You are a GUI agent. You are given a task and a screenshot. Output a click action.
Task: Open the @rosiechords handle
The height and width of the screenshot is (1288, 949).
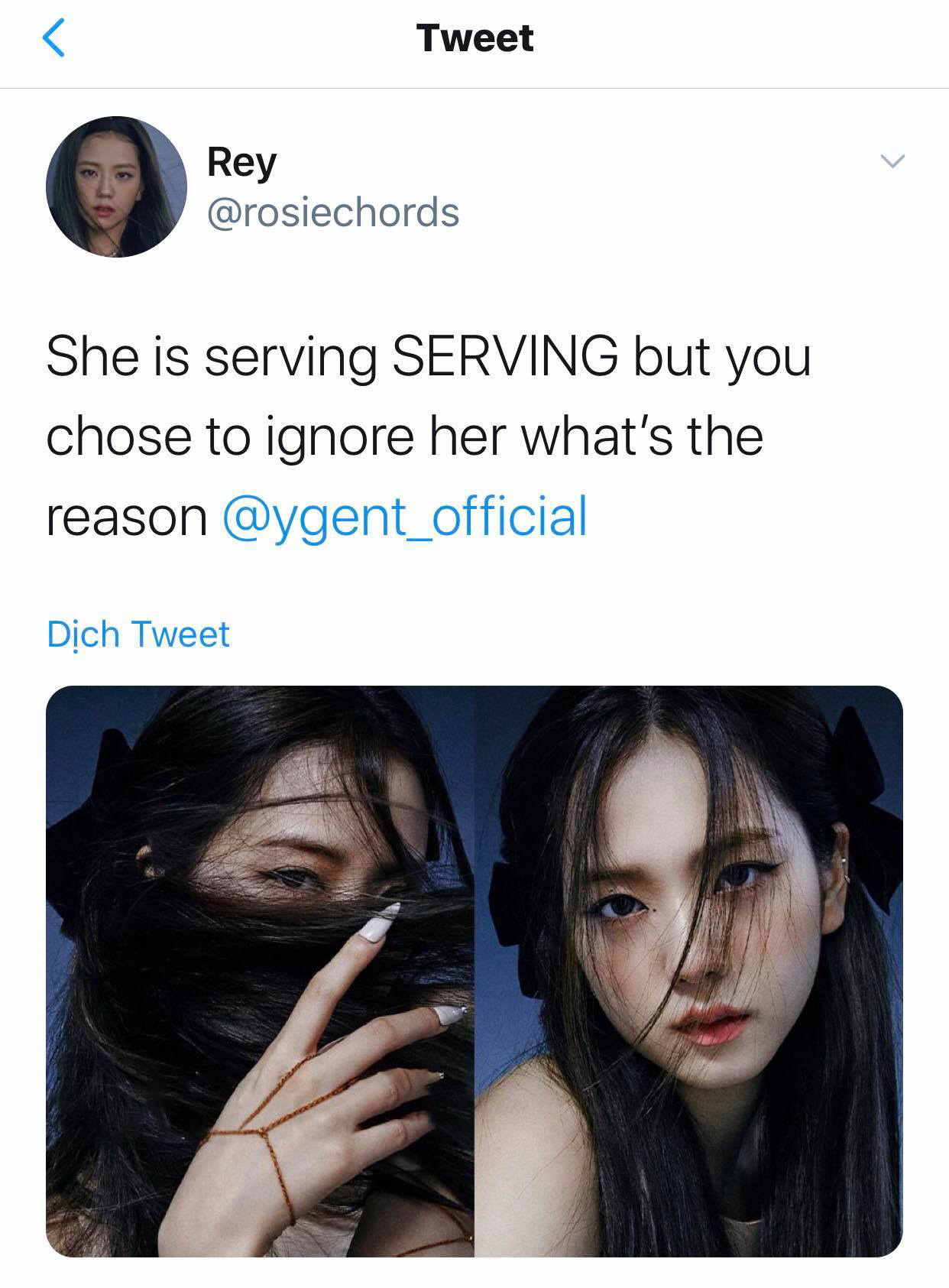point(333,213)
